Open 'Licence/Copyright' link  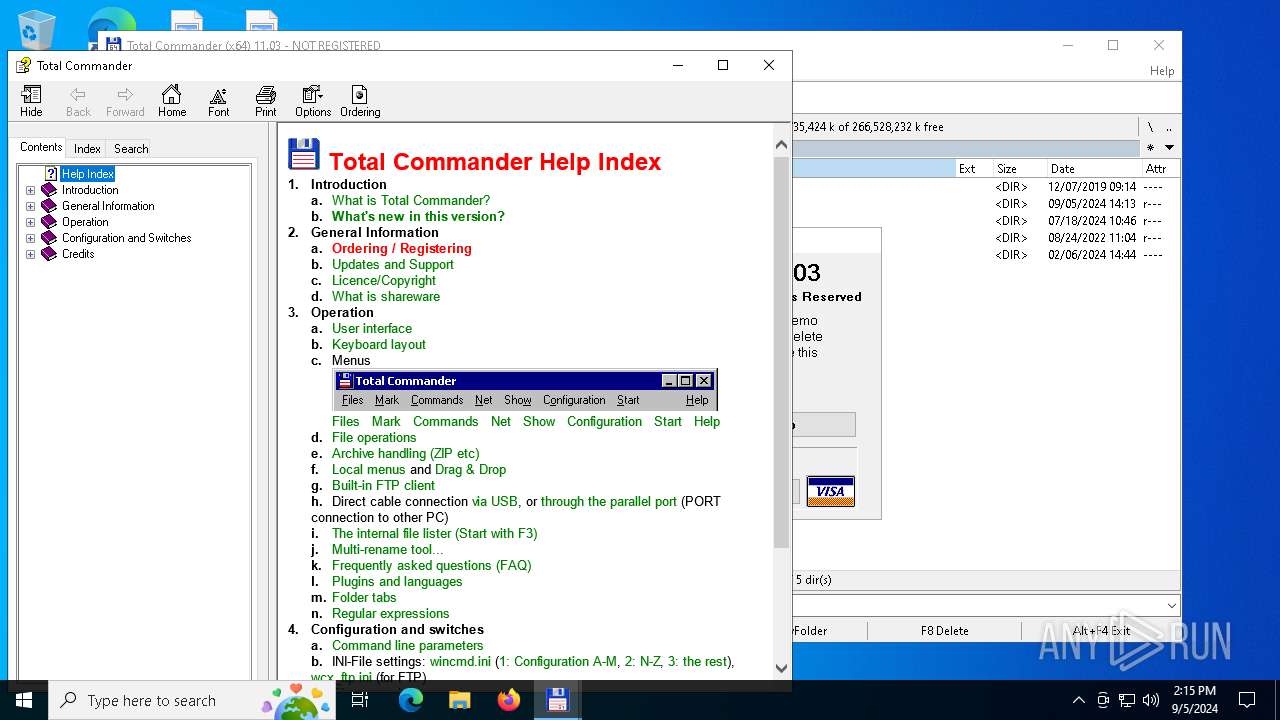click(384, 280)
